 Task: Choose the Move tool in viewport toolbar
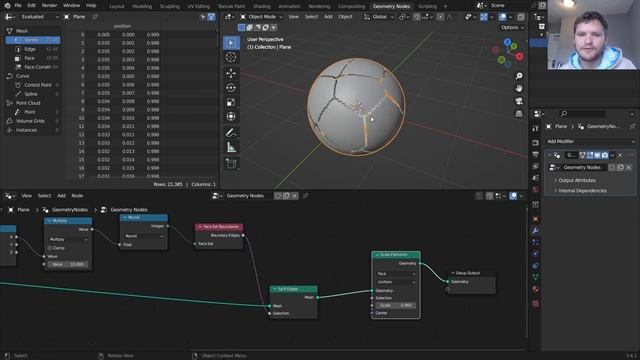click(x=231, y=73)
